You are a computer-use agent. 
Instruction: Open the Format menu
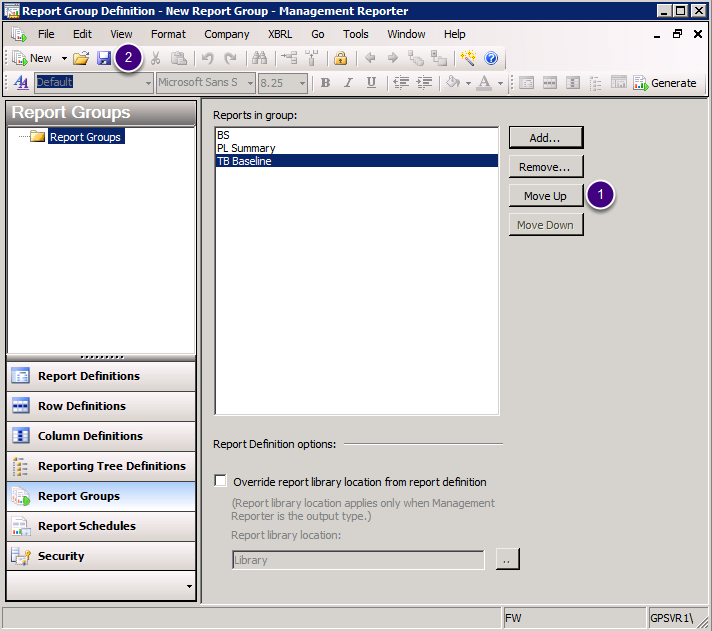[x=168, y=34]
